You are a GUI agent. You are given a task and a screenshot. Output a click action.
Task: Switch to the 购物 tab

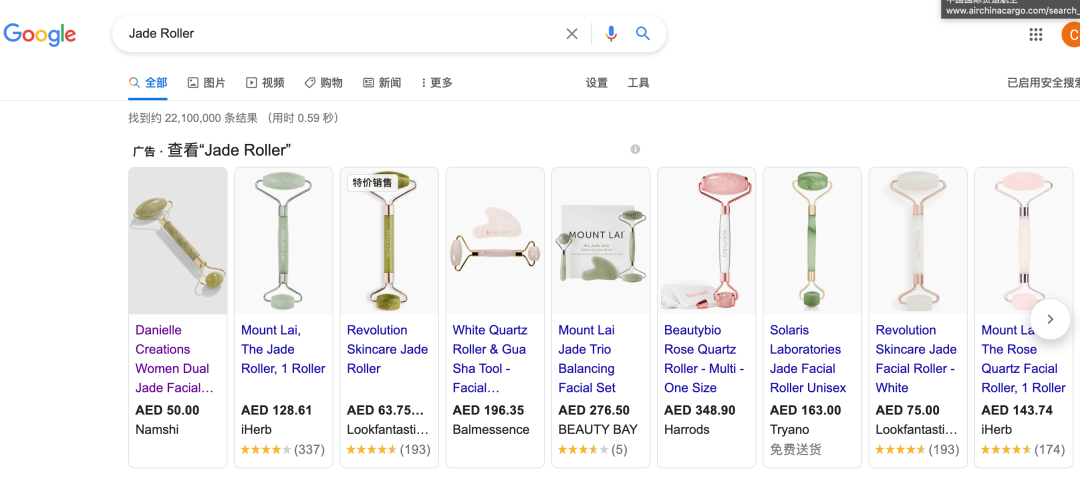tap(324, 83)
